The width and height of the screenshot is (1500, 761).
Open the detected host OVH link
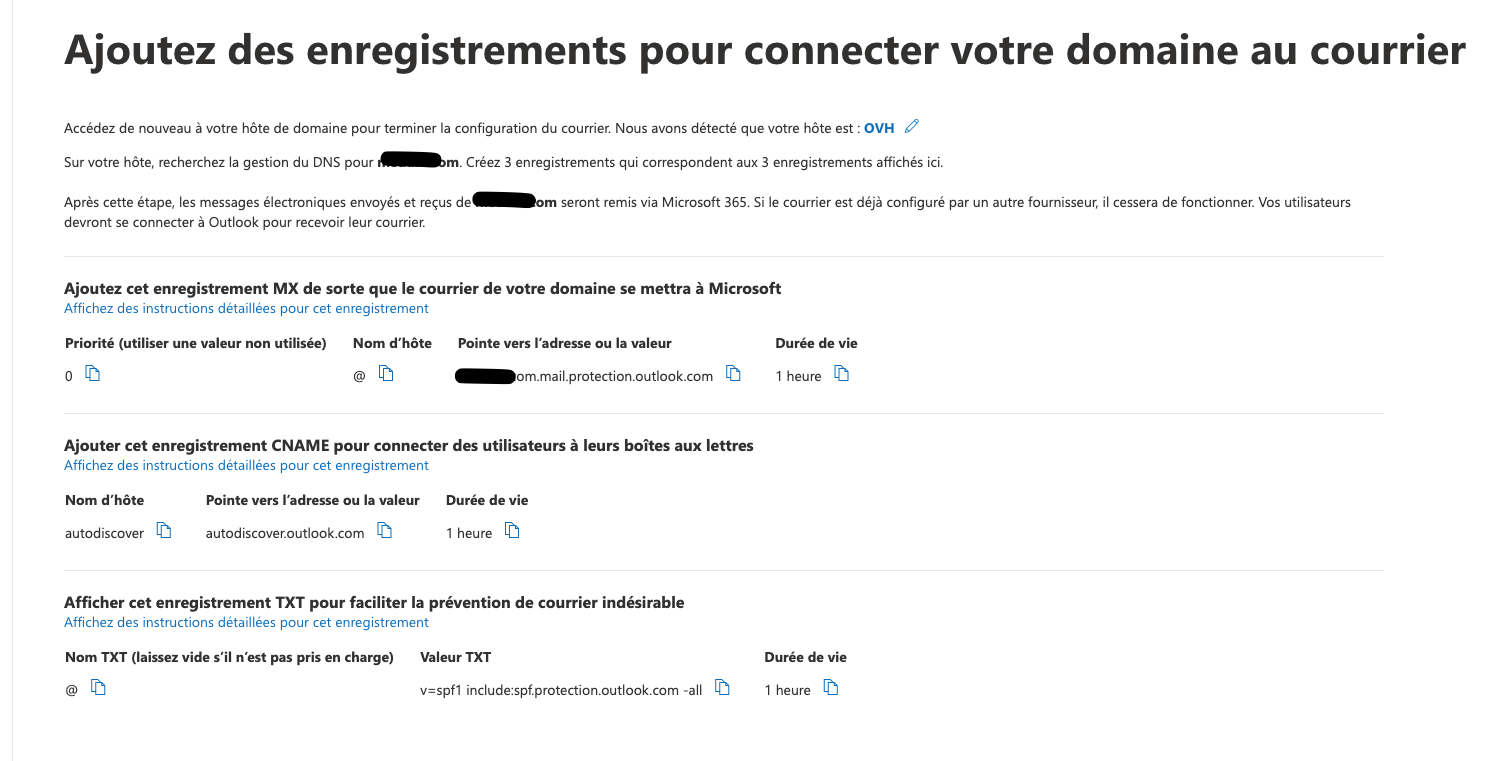(x=879, y=128)
